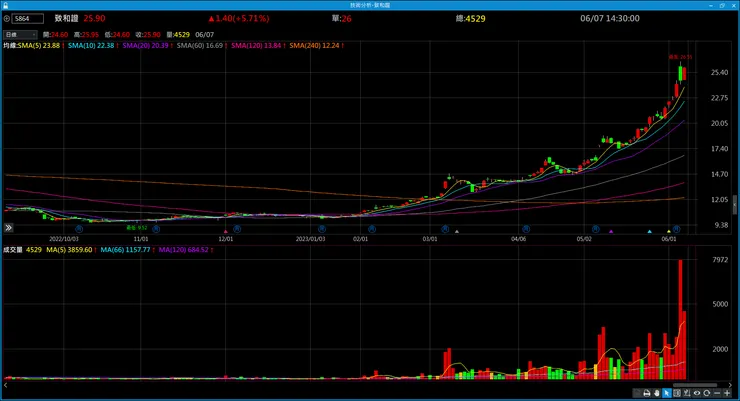The image size is (740, 401).
Task: Click the blue circle event marker after 06/01
Action: (676, 229)
